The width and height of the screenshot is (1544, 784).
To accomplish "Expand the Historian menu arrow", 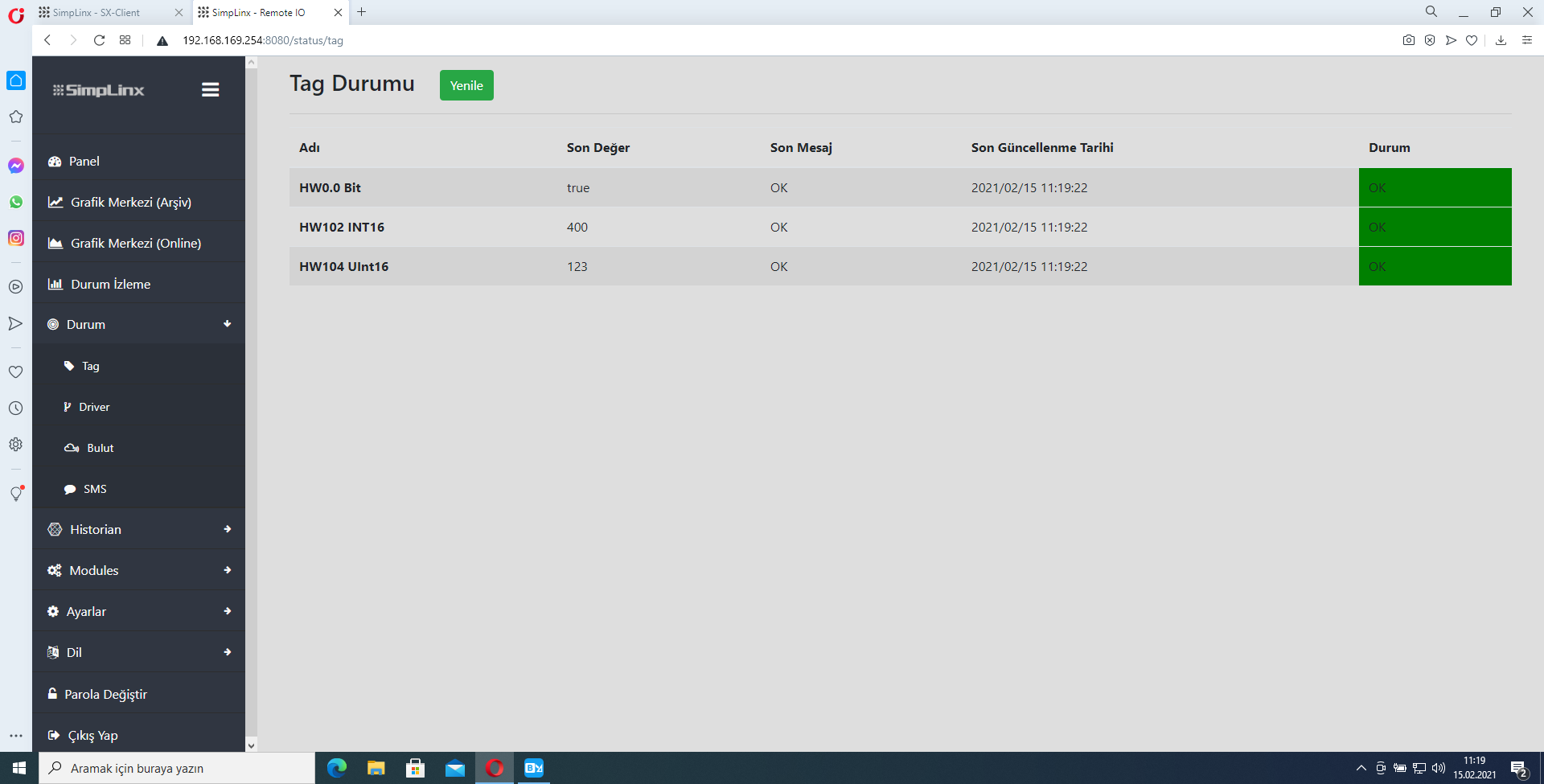I will tap(228, 529).
